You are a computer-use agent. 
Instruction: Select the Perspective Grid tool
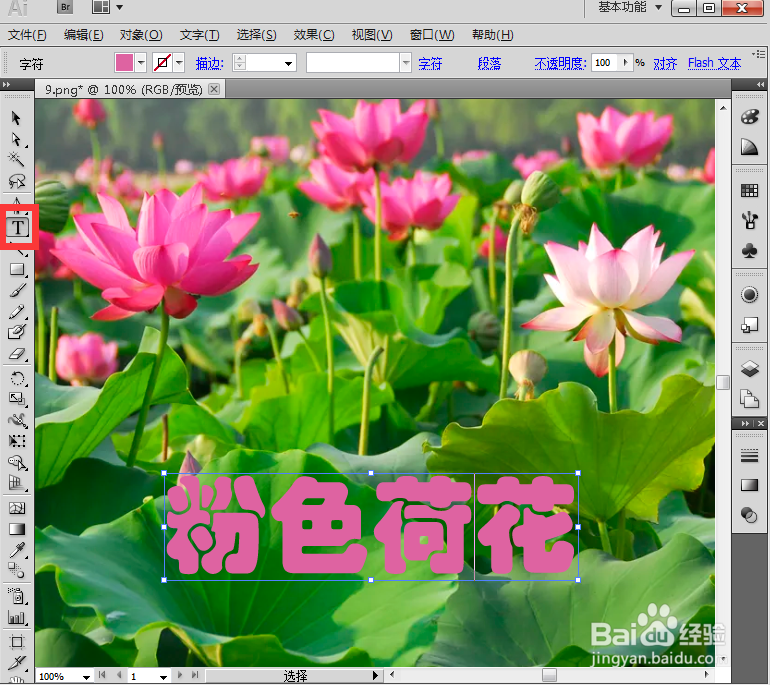pyautogui.click(x=17, y=483)
